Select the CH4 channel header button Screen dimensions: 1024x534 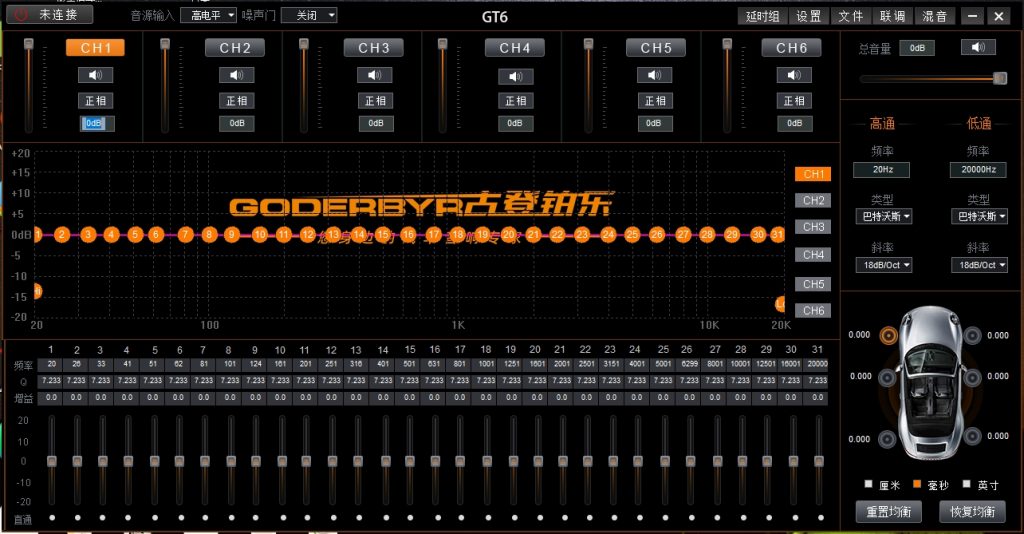coord(515,48)
